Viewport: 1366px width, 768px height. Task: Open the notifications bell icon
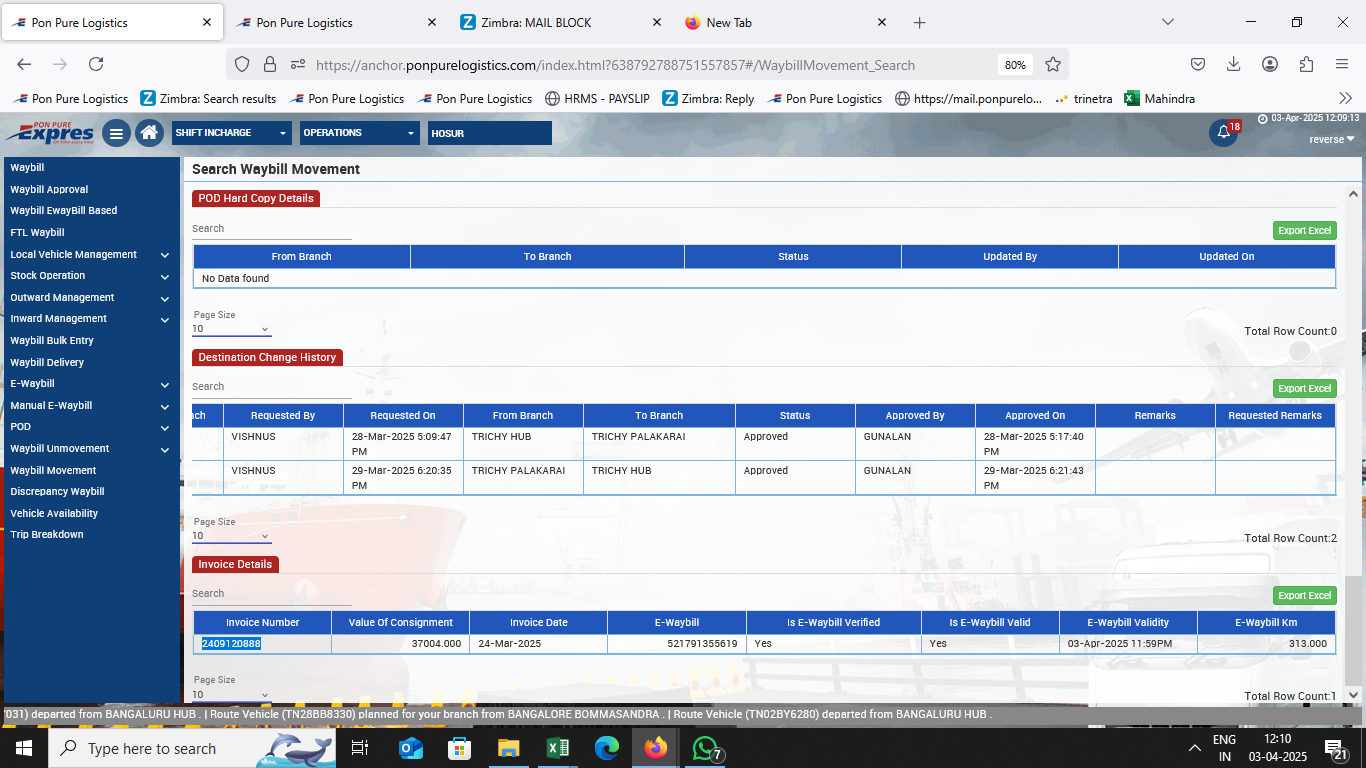coord(1223,133)
